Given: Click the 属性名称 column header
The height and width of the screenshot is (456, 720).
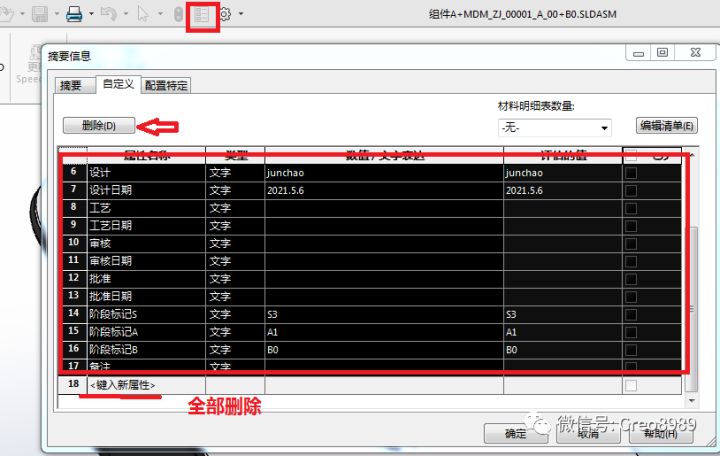Looking at the screenshot, I should [146, 155].
